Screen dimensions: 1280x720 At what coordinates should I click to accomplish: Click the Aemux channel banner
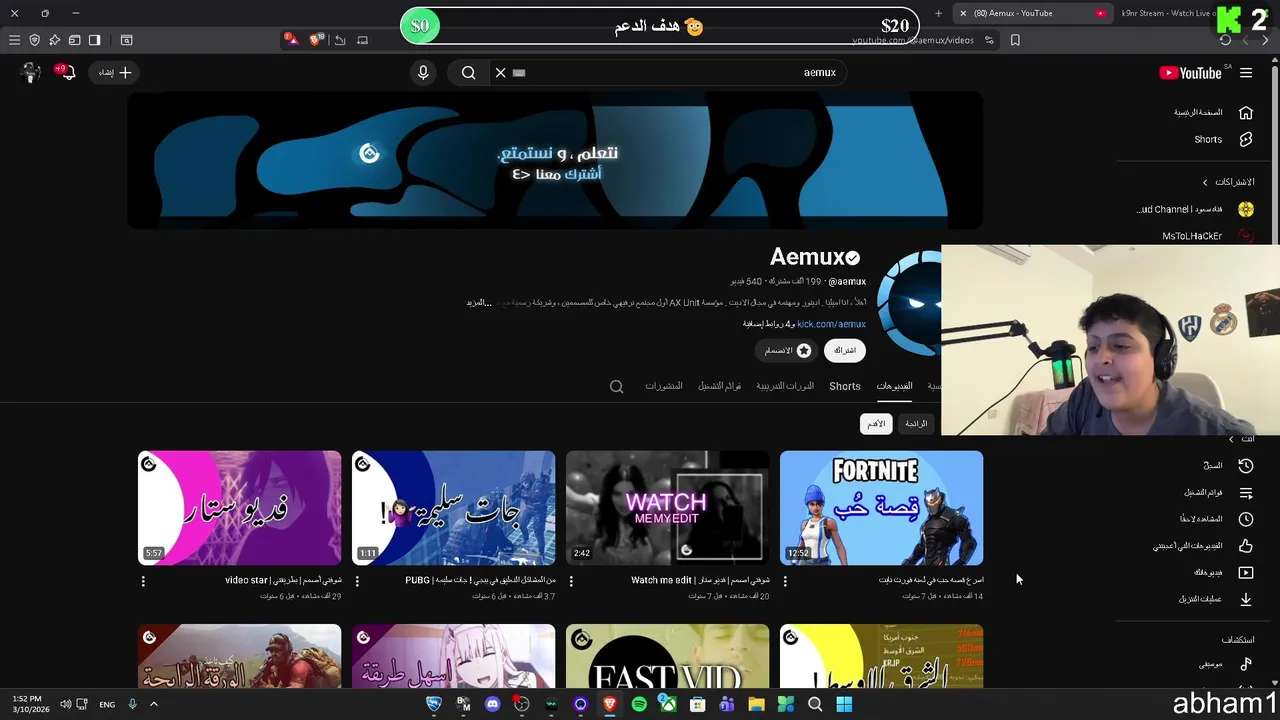pyautogui.click(x=555, y=161)
